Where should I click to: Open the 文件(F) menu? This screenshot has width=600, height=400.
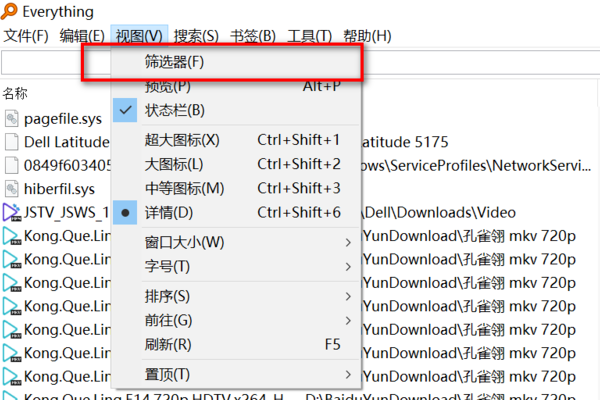click(26, 36)
